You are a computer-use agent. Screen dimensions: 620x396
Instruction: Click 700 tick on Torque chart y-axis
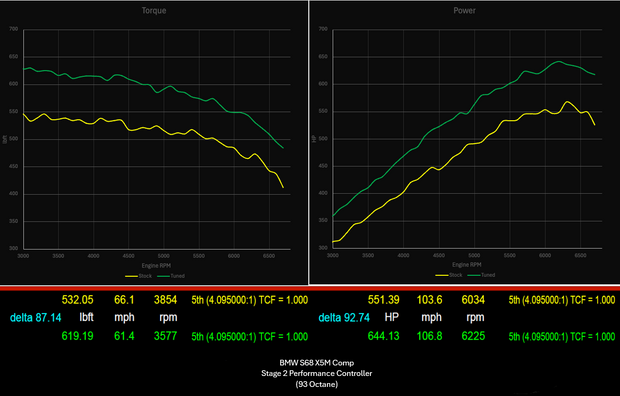[13, 29]
